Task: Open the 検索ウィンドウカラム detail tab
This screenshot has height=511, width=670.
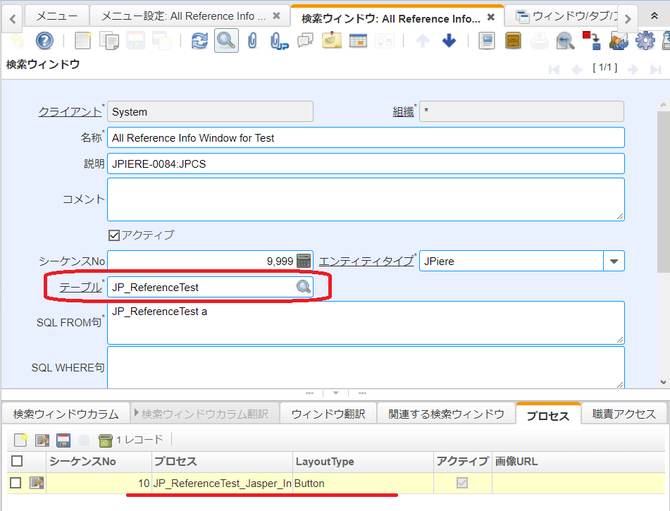Action: (x=66, y=414)
